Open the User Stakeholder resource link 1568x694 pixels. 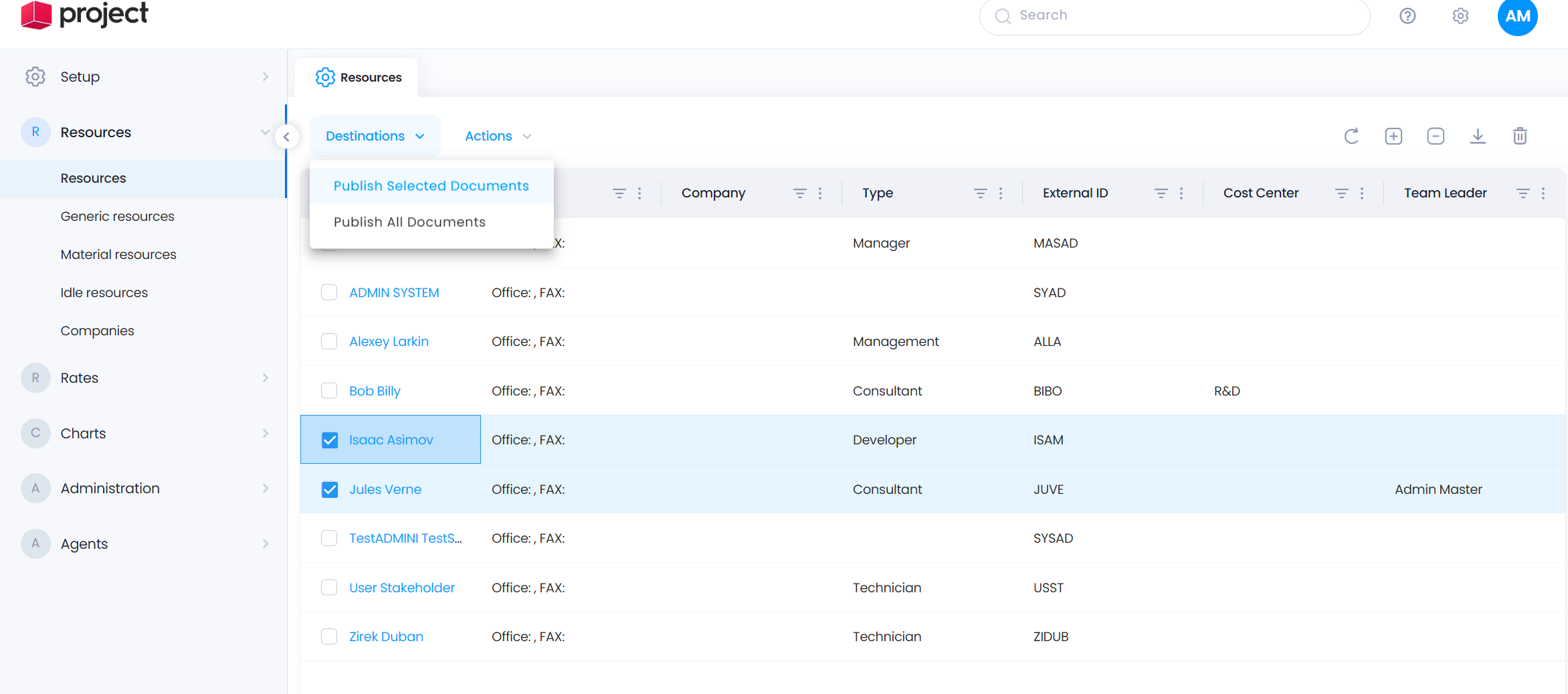pos(402,588)
